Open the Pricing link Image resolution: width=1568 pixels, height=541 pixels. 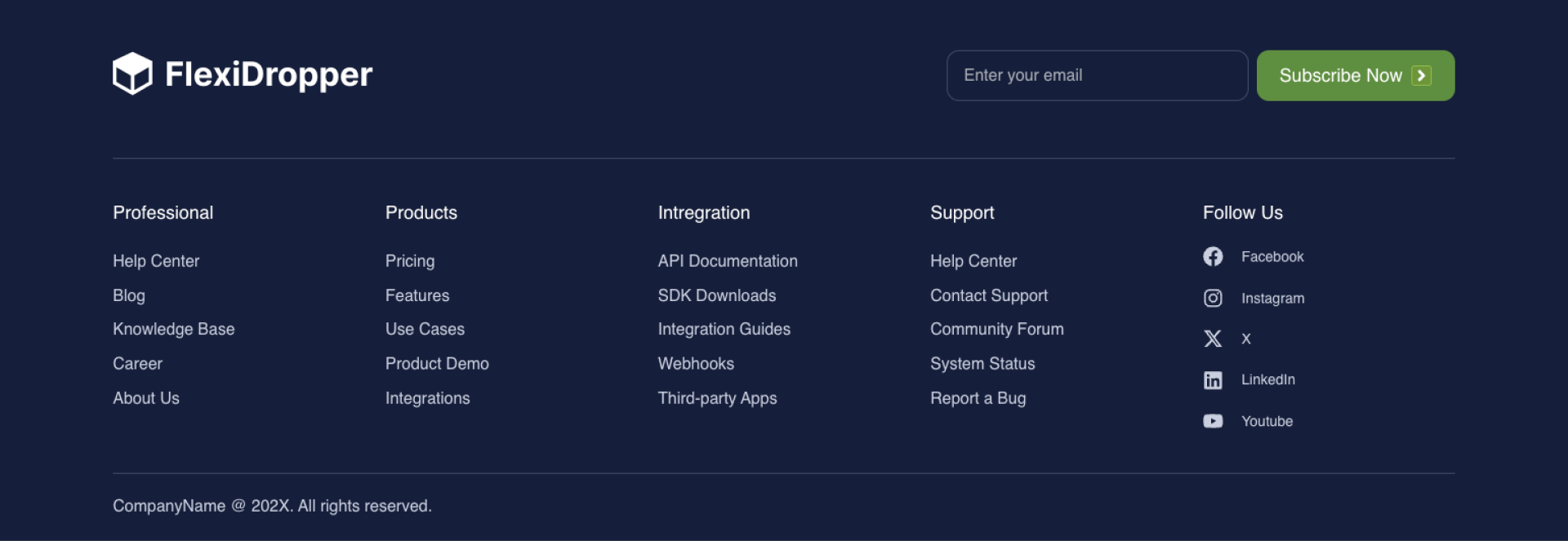410,261
